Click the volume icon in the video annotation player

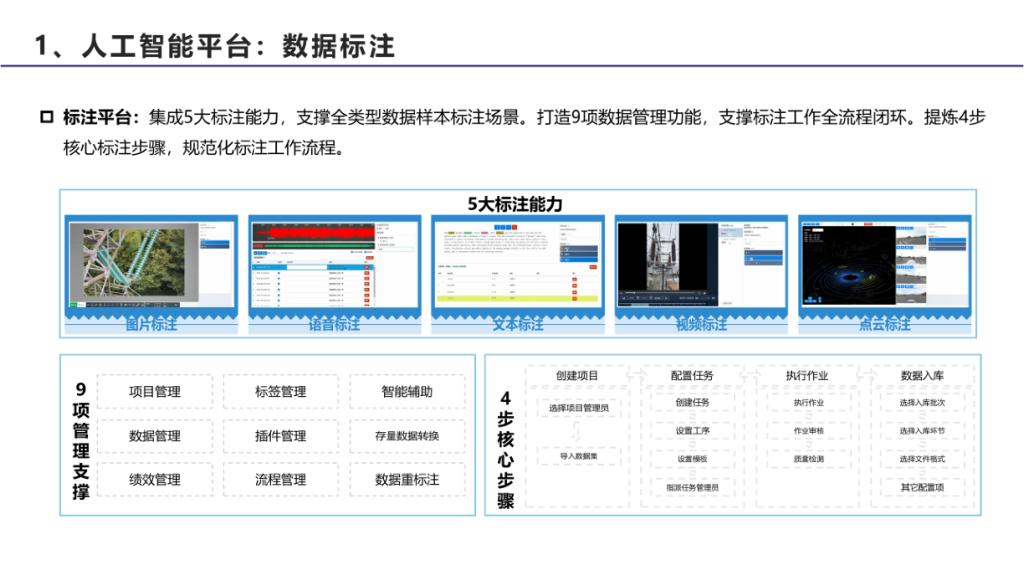pyautogui.click(x=704, y=293)
